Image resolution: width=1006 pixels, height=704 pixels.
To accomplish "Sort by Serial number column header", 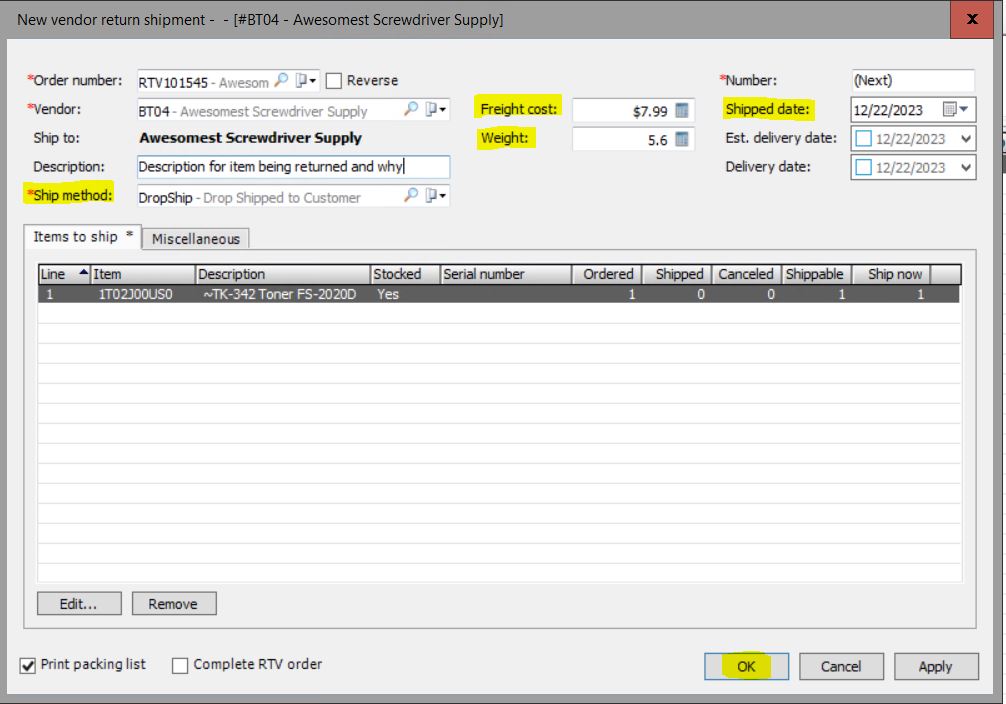I will pyautogui.click(x=506, y=274).
